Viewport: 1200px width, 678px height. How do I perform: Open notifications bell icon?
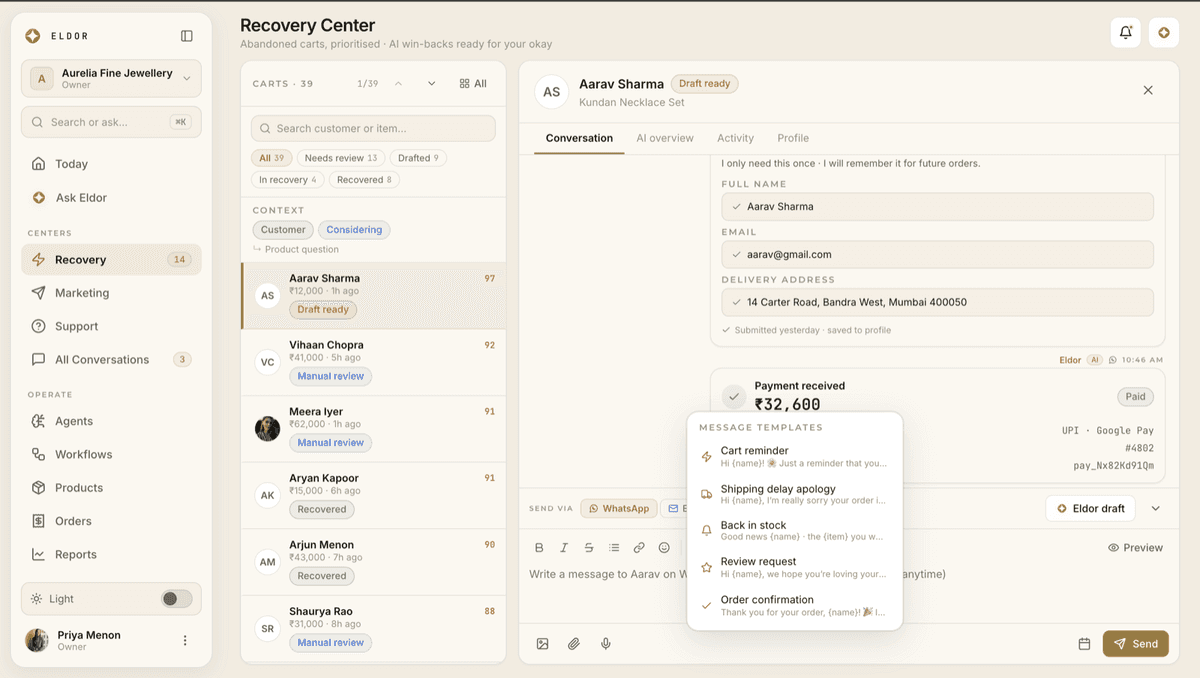coord(1126,33)
